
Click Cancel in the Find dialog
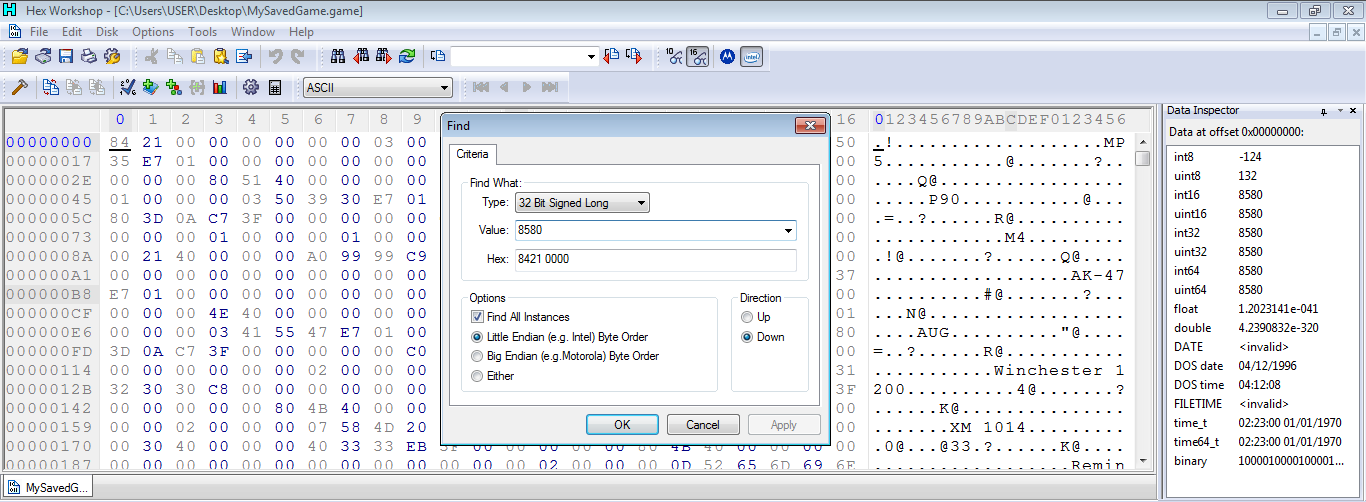(x=703, y=424)
